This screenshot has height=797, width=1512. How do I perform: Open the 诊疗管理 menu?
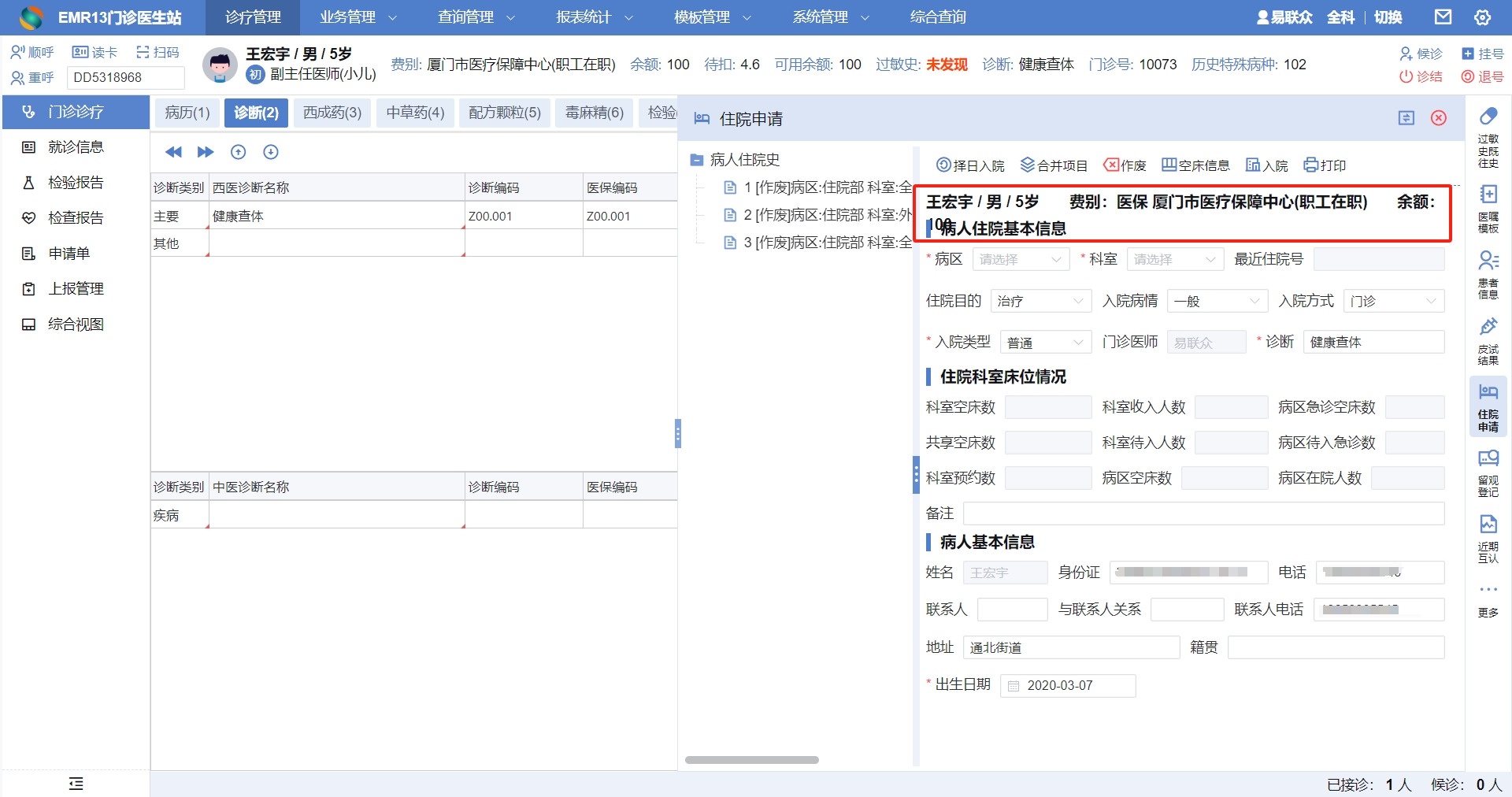[253, 17]
